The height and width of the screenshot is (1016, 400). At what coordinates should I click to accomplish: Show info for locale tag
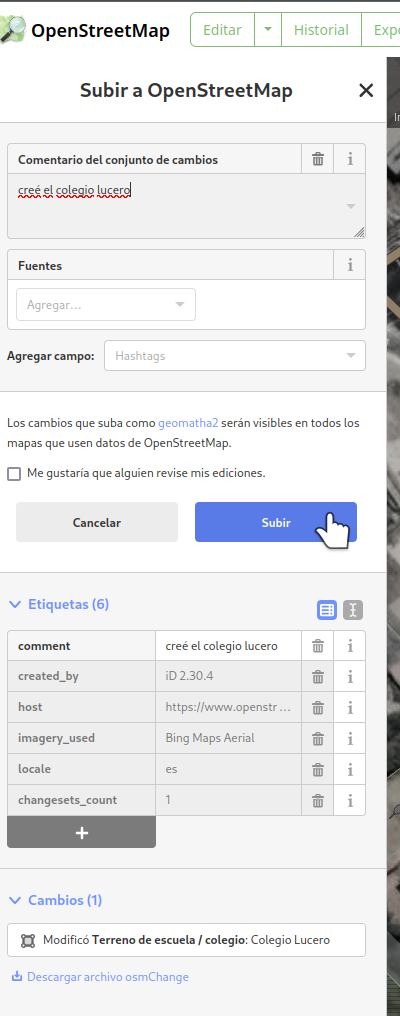click(x=350, y=769)
